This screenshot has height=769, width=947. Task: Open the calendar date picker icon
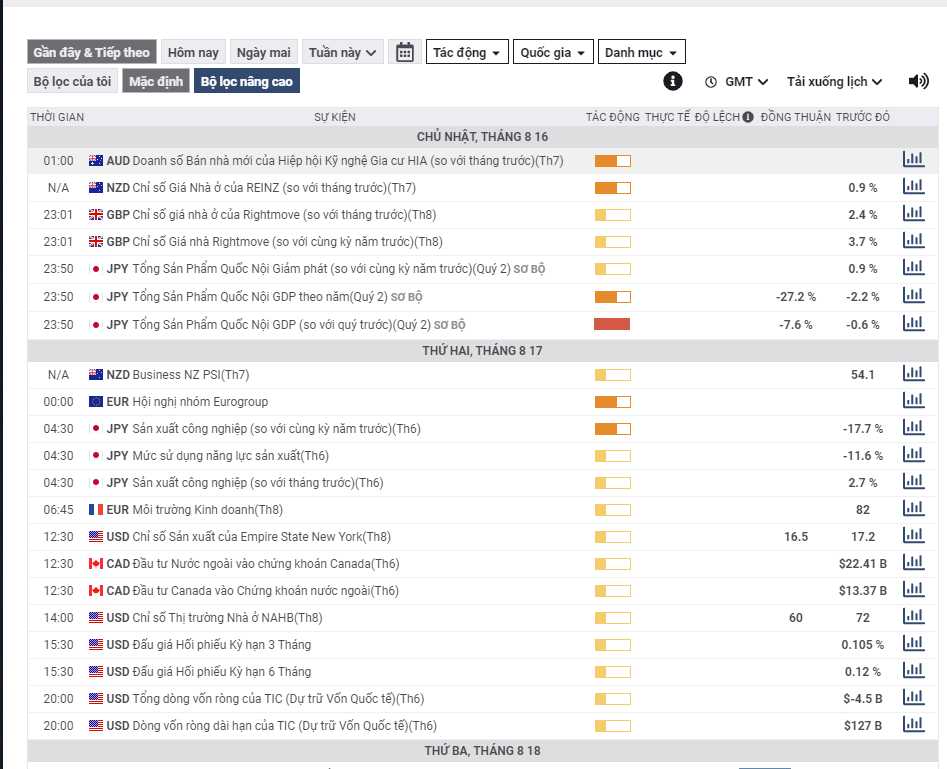click(404, 52)
